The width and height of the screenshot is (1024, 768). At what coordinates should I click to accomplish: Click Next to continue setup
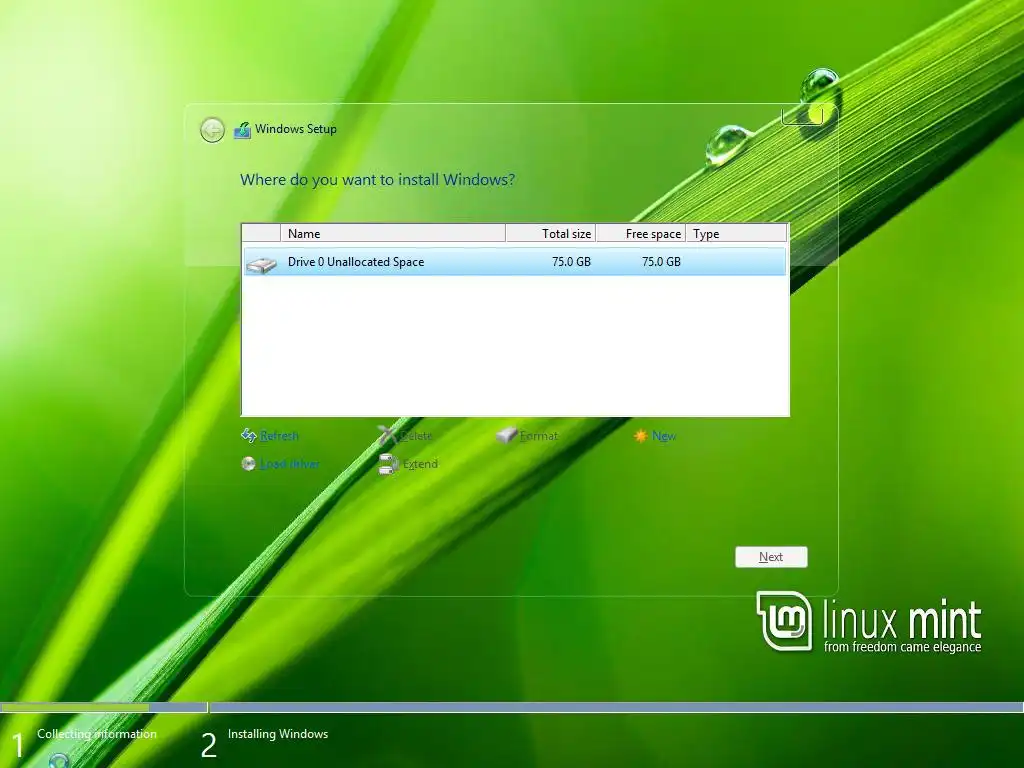pos(771,557)
